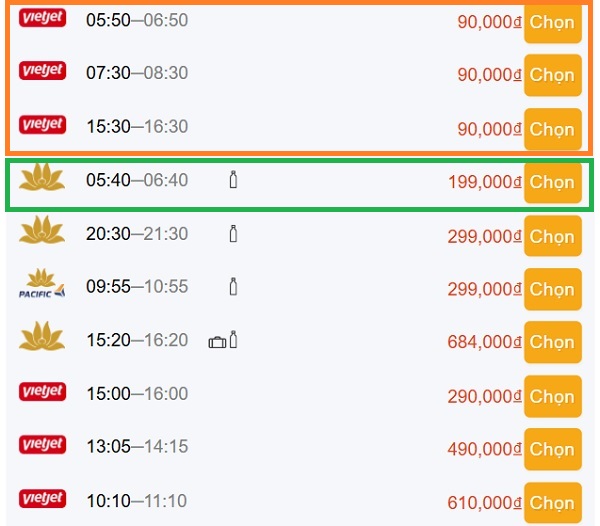Click Vietjet logo of 10:10 flight
This screenshot has height=526, width=600.
(42, 498)
